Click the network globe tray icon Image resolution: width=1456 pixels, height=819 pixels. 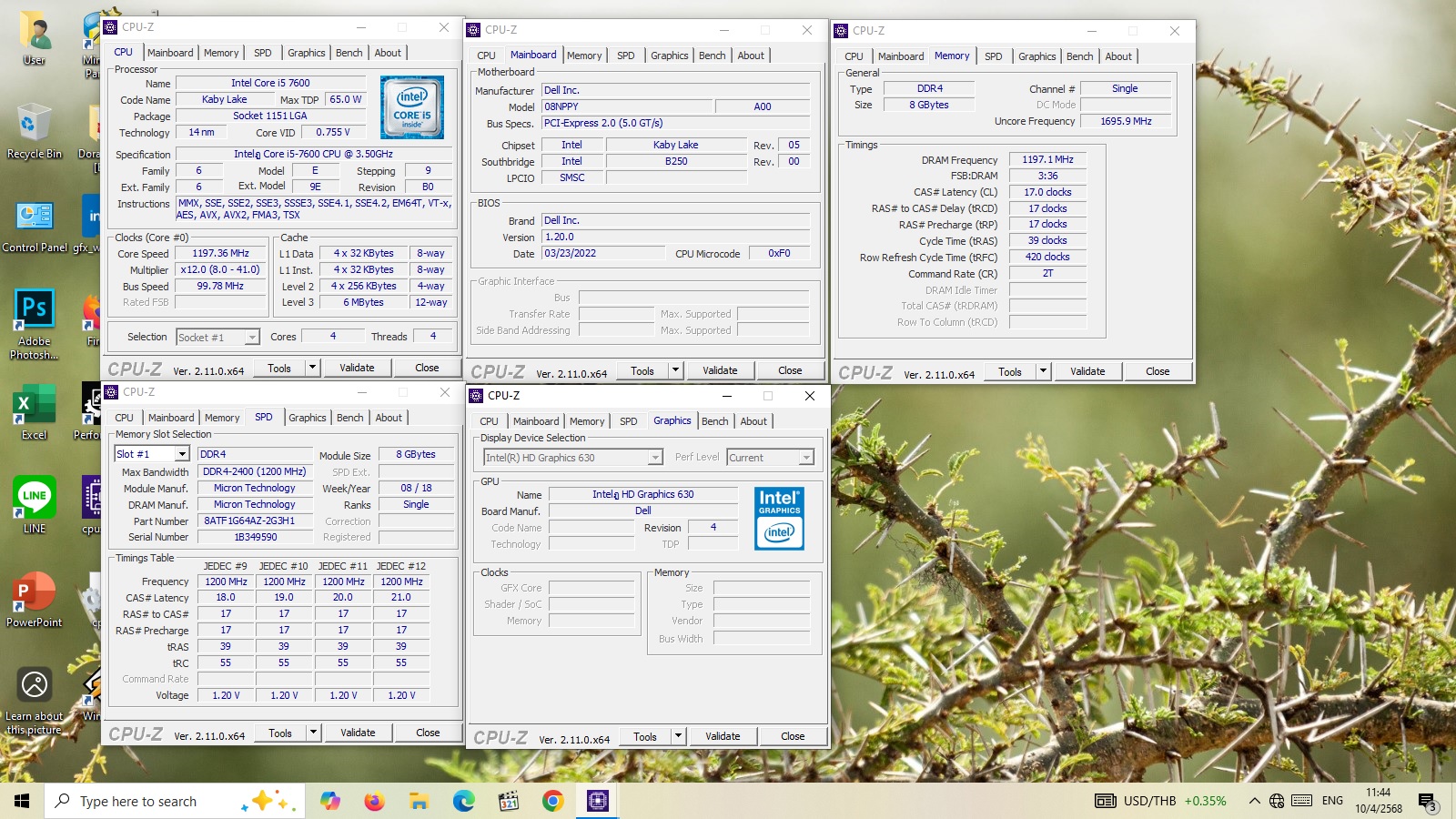(x=1277, y=801)
